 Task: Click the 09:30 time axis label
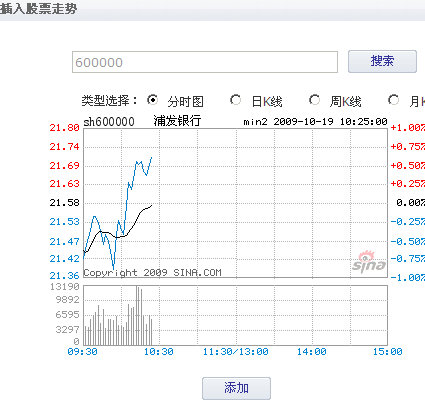click(82, 352)
